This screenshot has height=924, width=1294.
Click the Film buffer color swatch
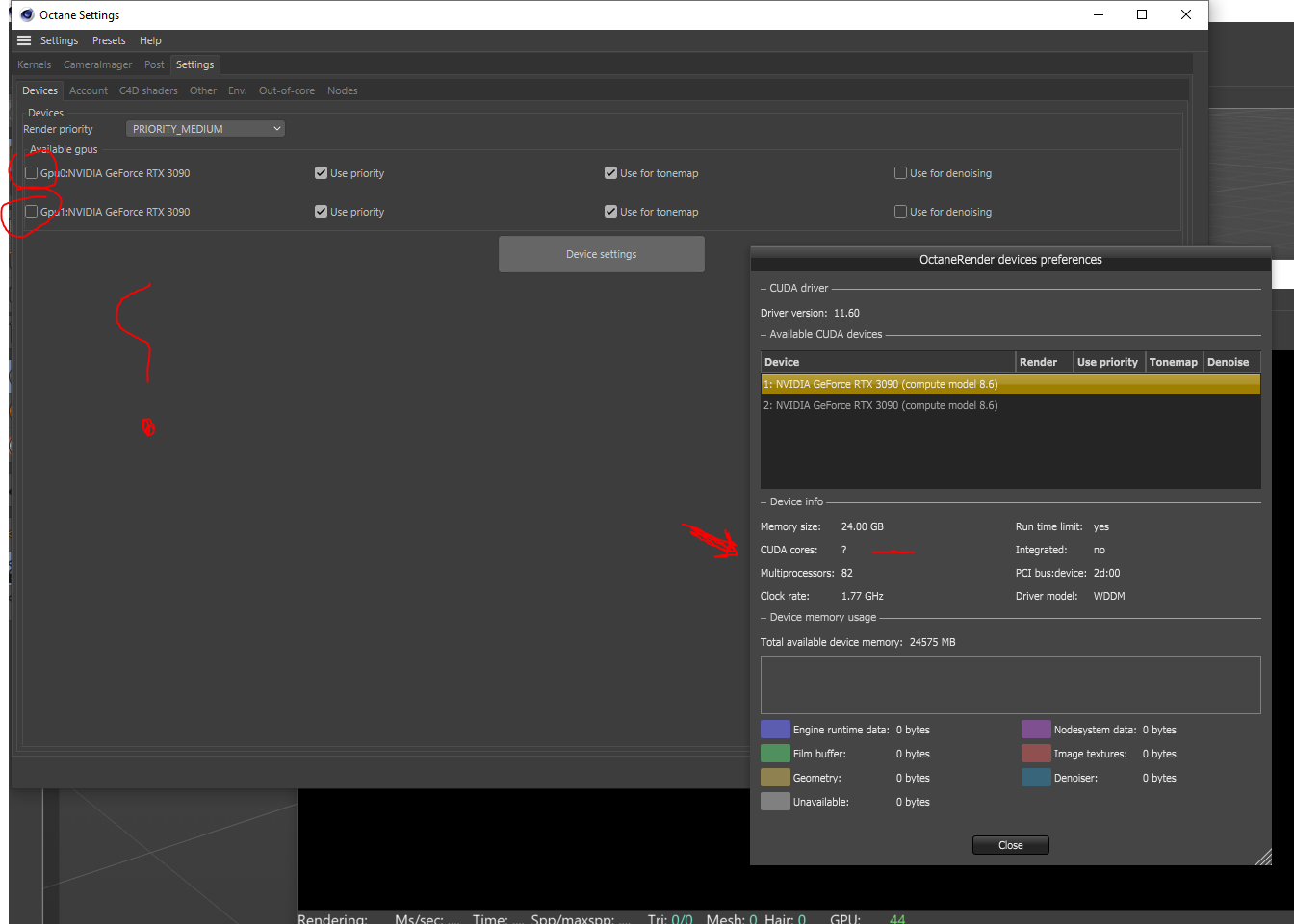(775, 754)
